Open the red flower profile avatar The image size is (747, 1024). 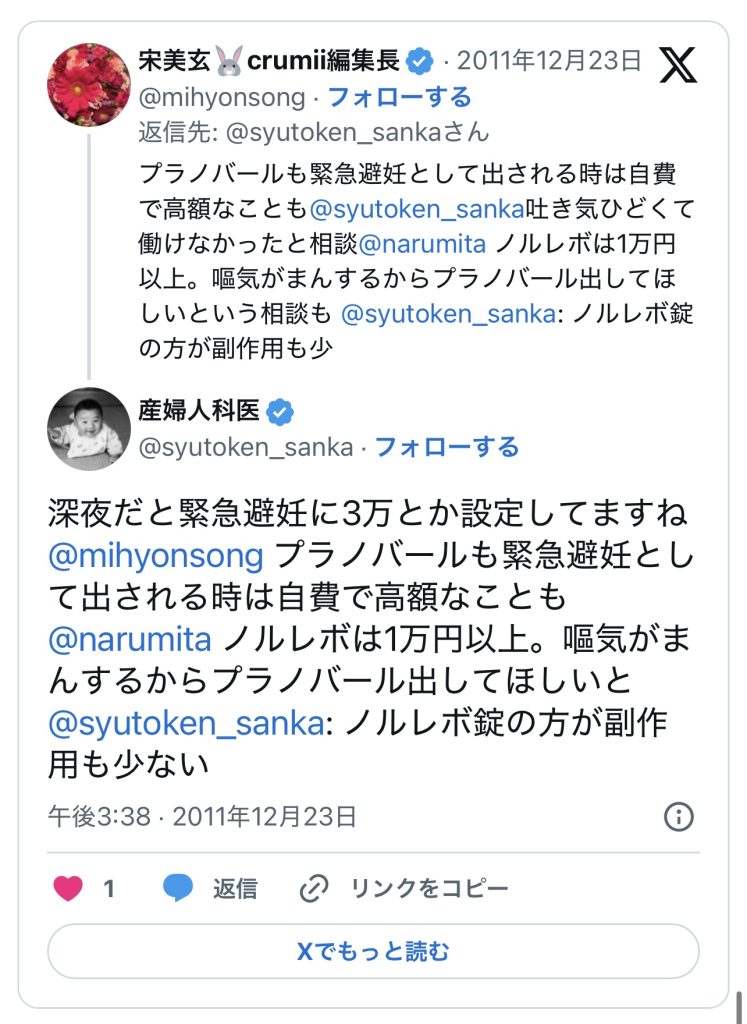pyautogui.click(x=89, y=84)
